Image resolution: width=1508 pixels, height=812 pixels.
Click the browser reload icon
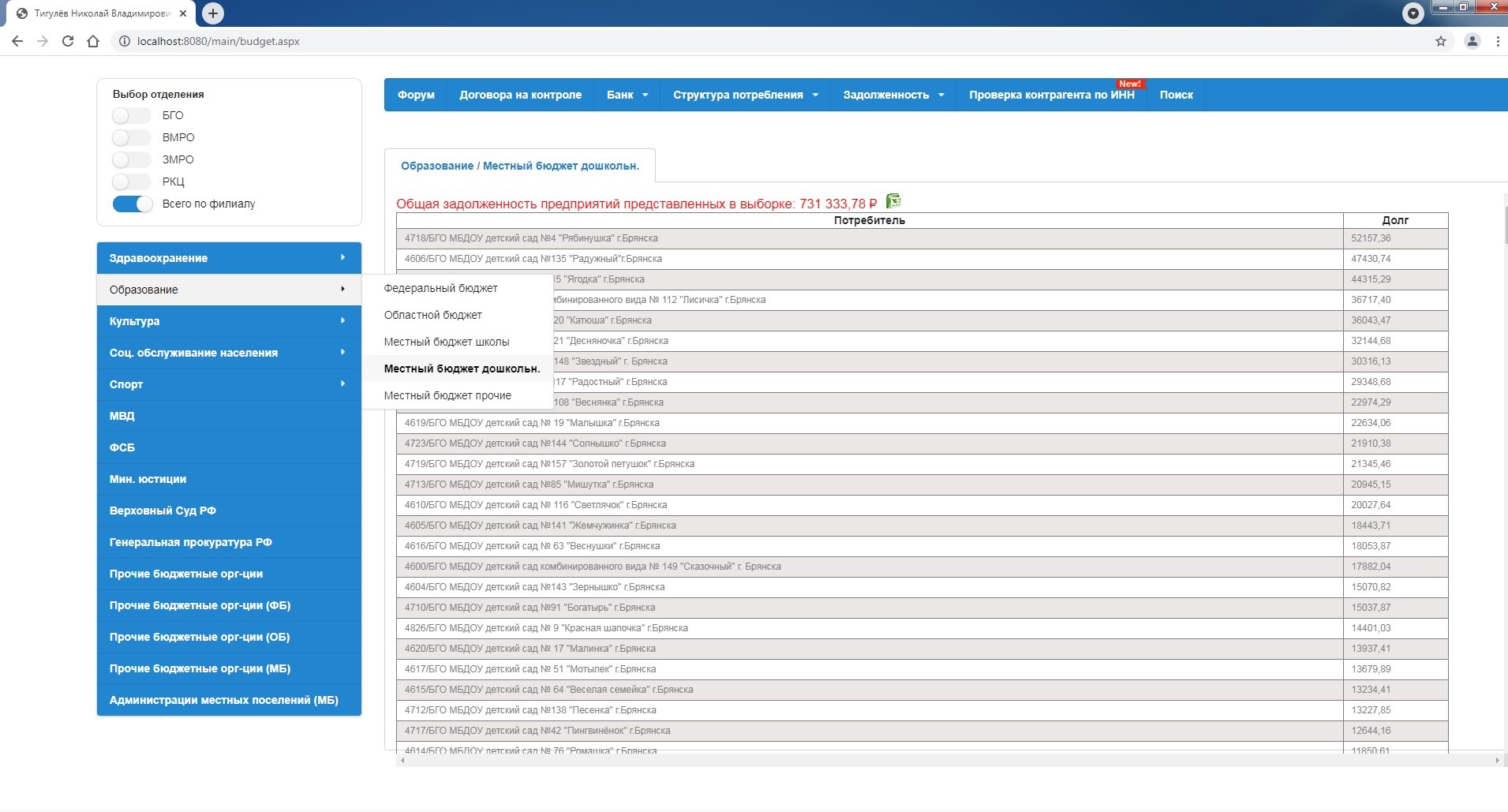click(68, 41)
